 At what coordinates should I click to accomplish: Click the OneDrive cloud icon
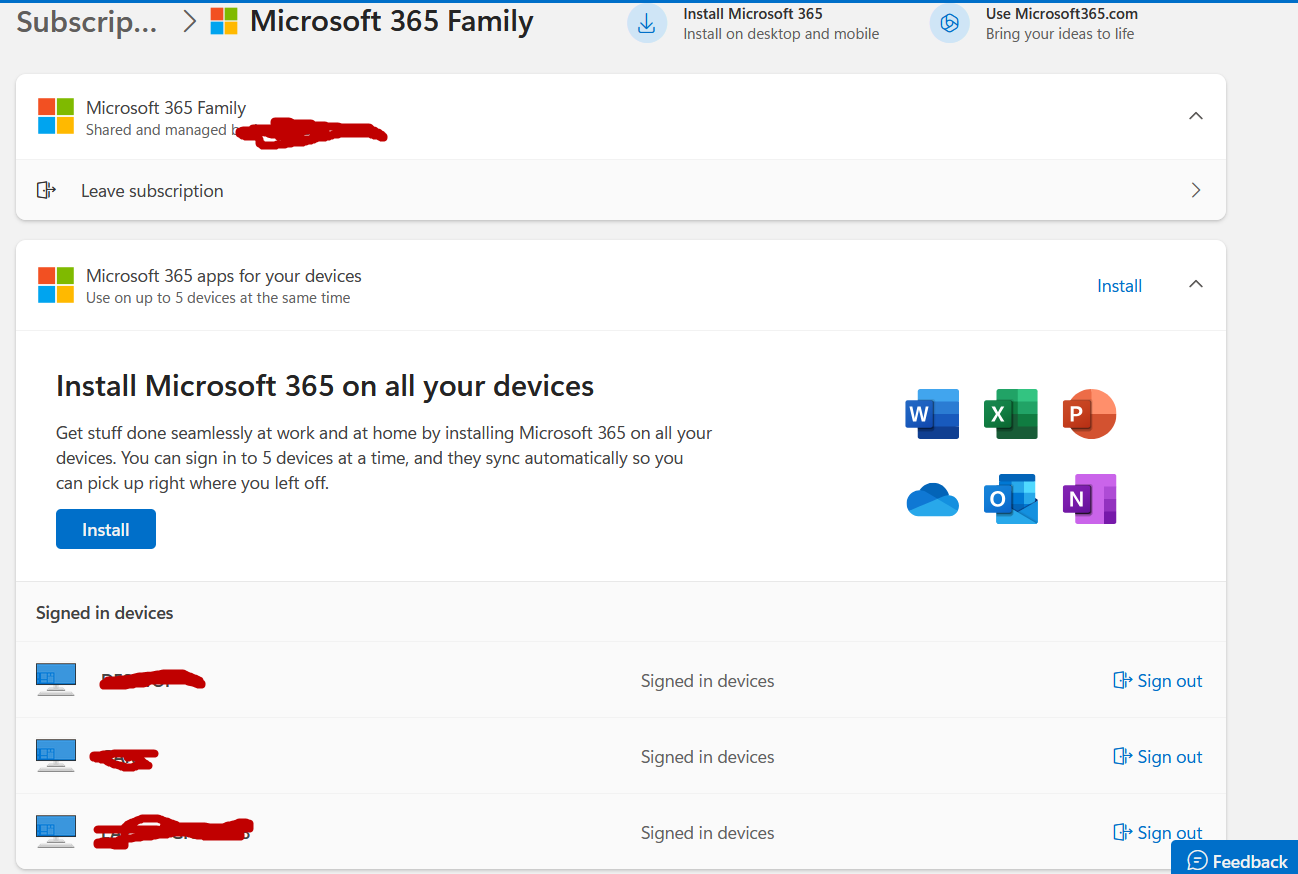tap(932, 499)
